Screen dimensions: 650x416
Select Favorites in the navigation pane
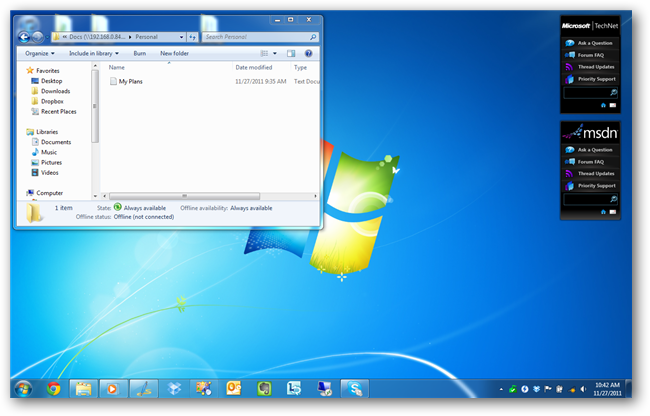pyautogui.click(x=47, y=71)
